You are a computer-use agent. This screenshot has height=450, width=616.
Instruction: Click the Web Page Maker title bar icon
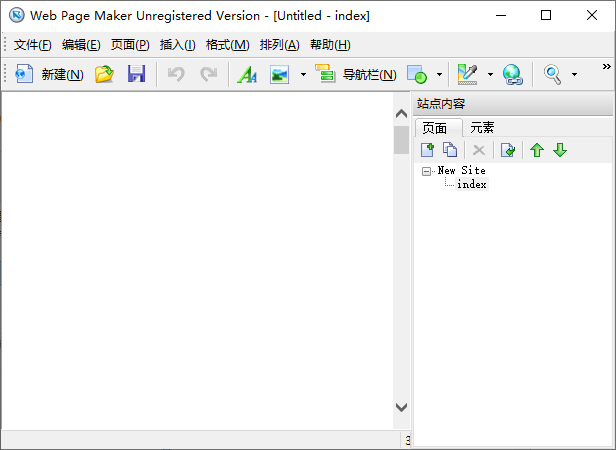(x=16, y=16)
